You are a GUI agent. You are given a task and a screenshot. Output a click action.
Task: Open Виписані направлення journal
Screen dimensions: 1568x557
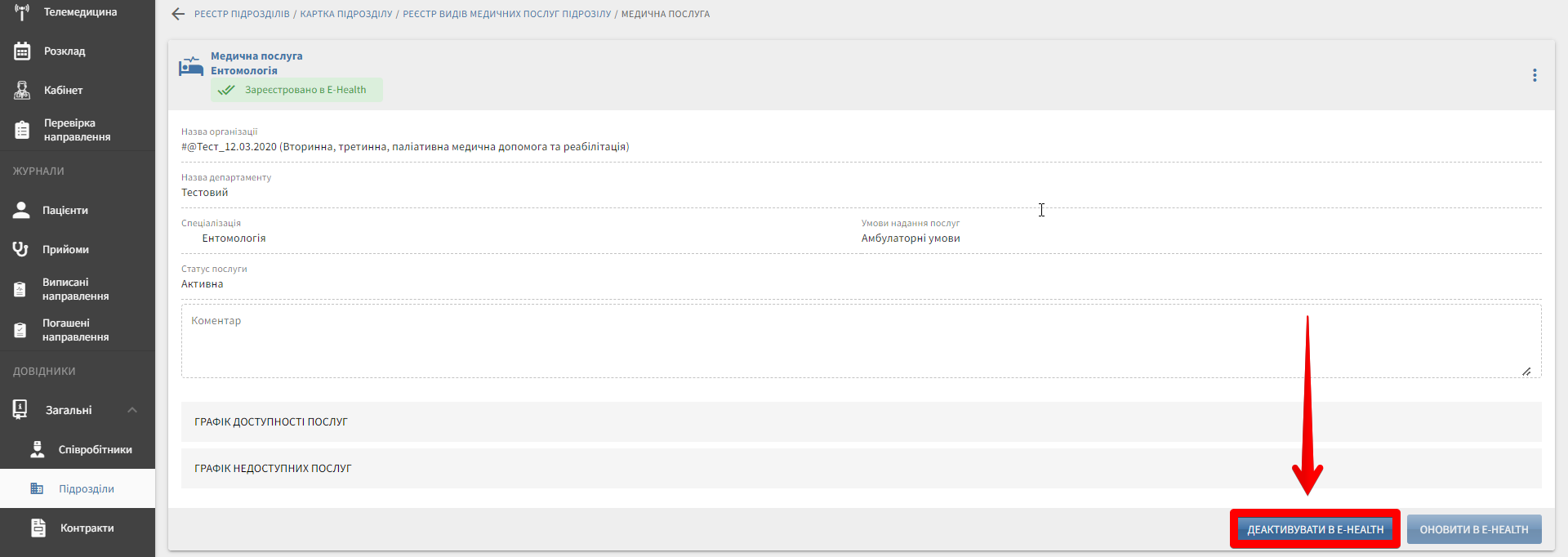75,289
